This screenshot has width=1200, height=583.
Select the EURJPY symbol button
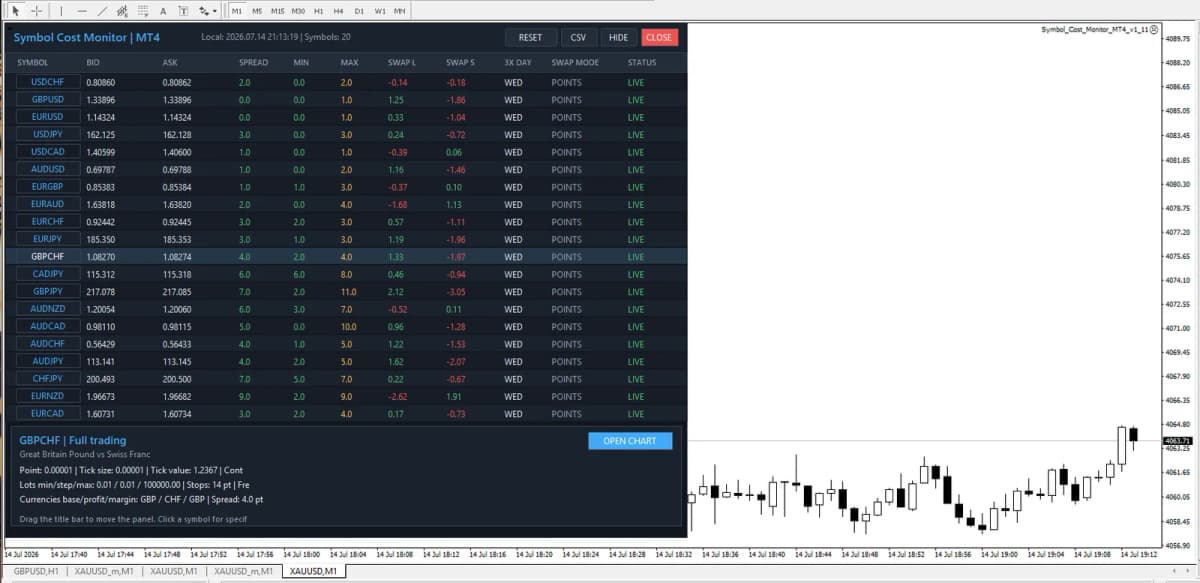(47, 239)
